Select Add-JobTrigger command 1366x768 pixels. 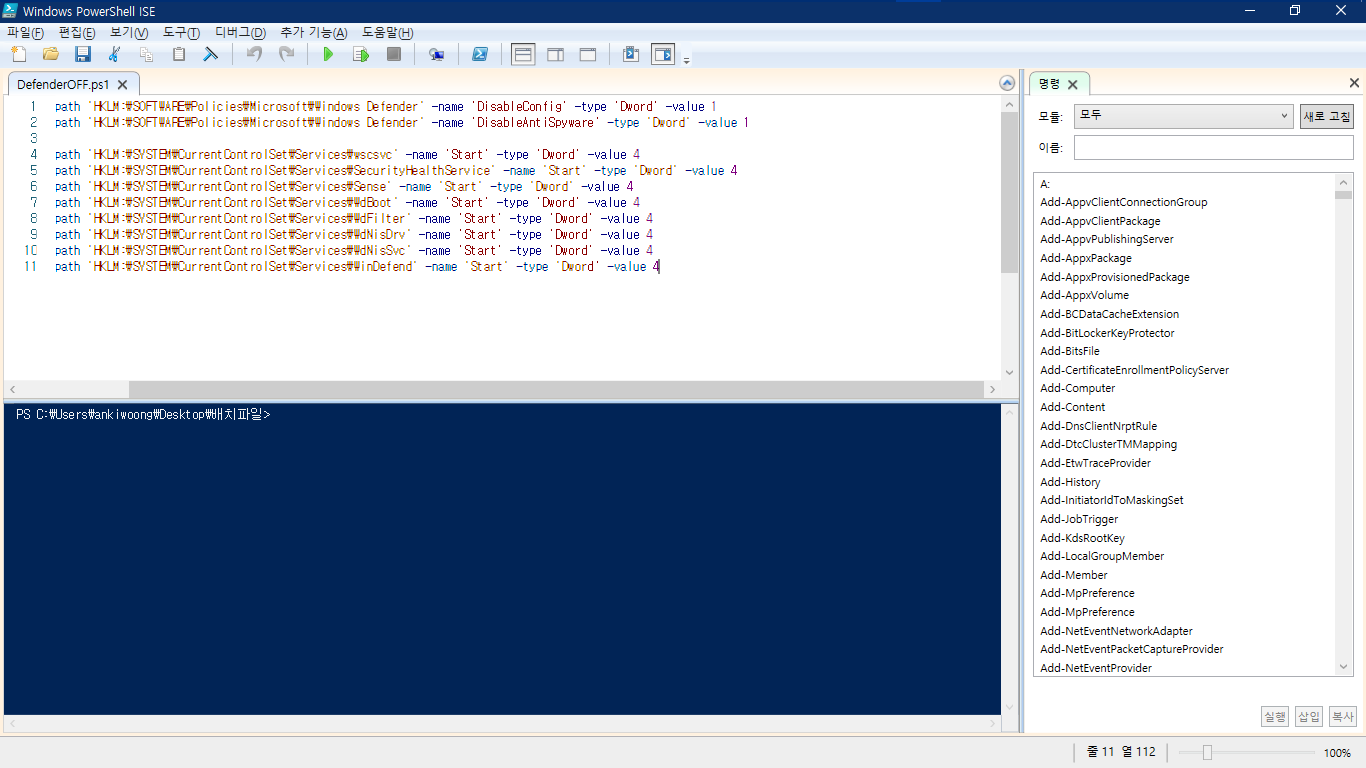click(1079, 519)
